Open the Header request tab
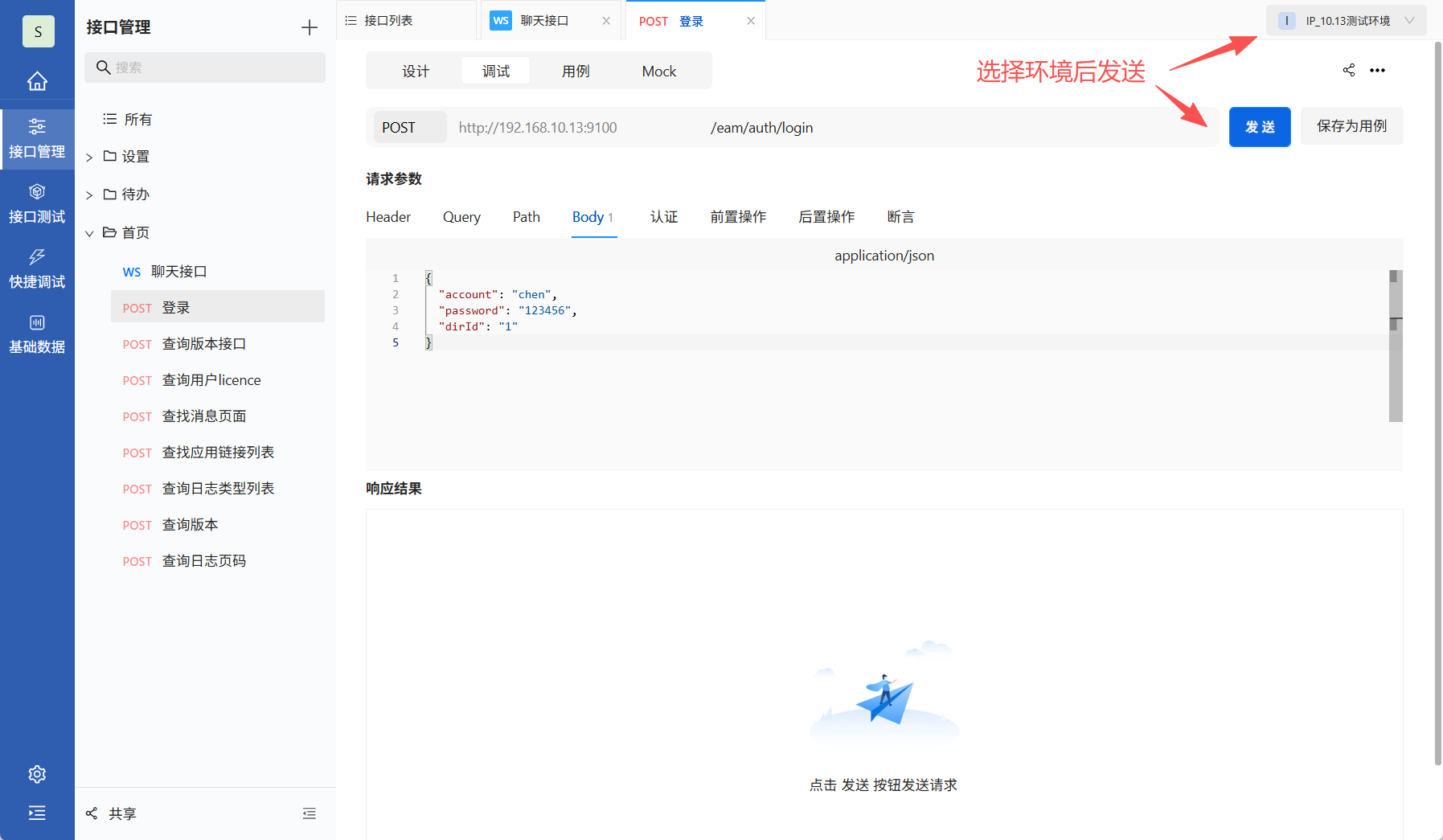Viewport: 1443px width, 840px height. point(387,216)
